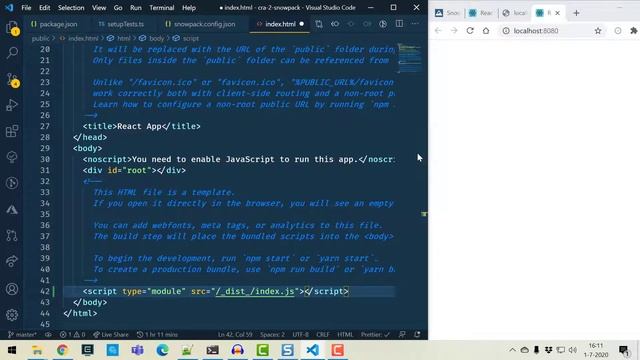
Task: Open the Explorer view in activity bar
Action: click(x=12, y=27)
